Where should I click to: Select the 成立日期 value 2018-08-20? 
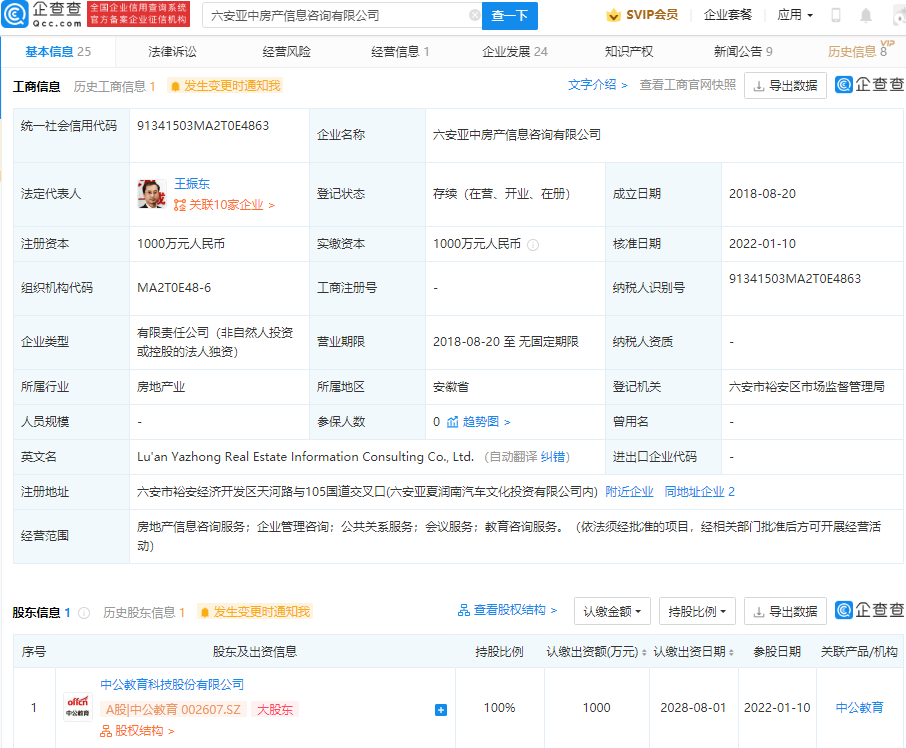point(762,194)
